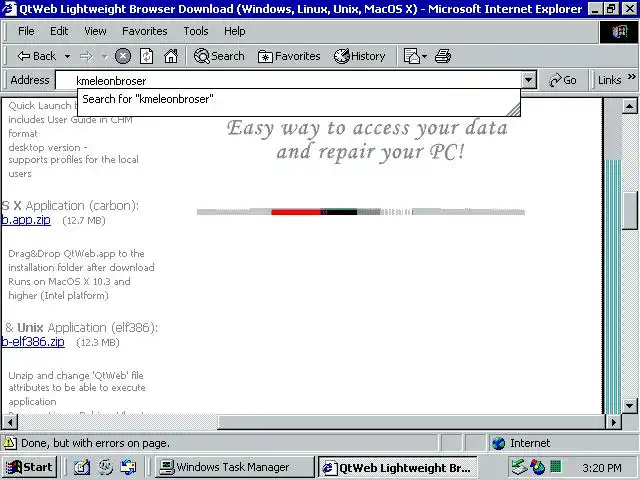Click the Windows logo throbber icon
The image size is (640, 480).
619,32
